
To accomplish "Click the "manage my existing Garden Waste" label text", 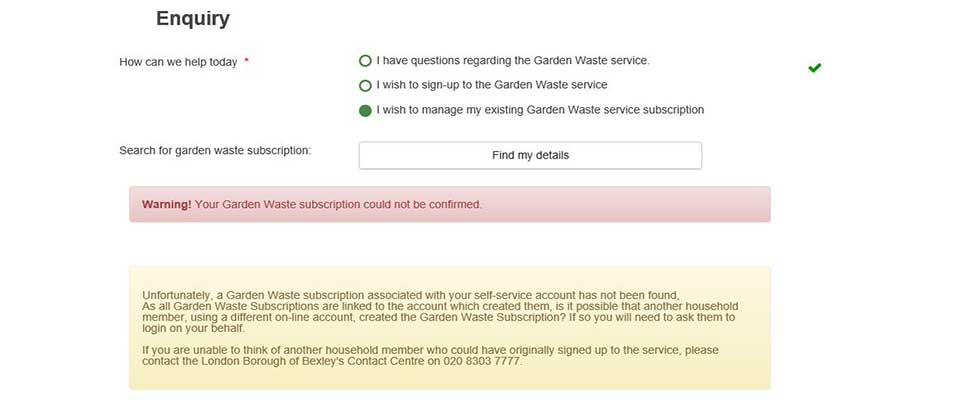I will click(x=540, y=110).
